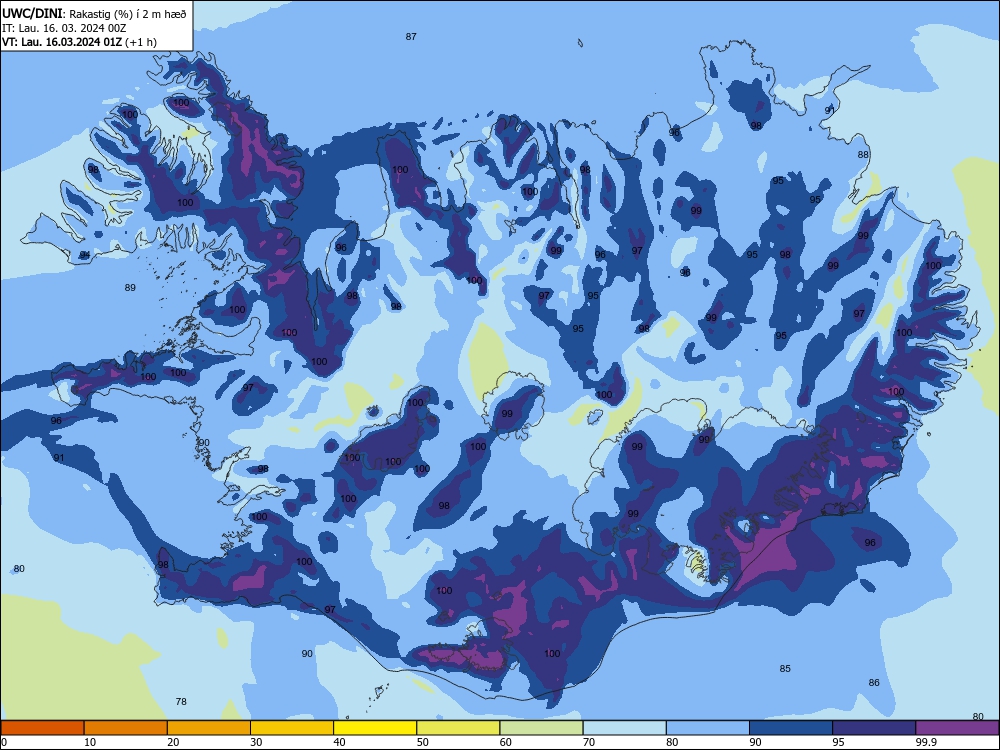1000x750 pixels.
Task: Click the 88 humidity value on the map
Action: click(863, 155)
